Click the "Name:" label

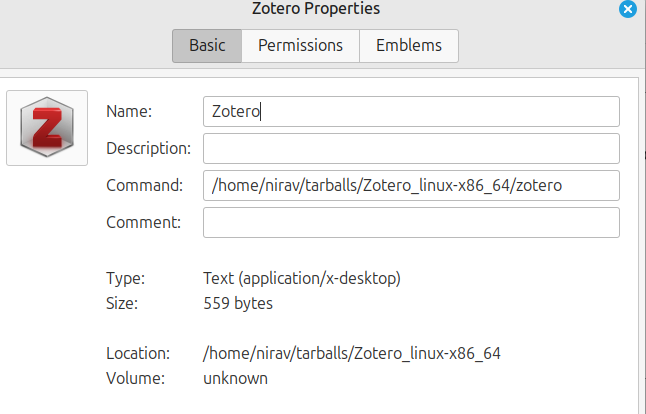[x=129, y=111]
